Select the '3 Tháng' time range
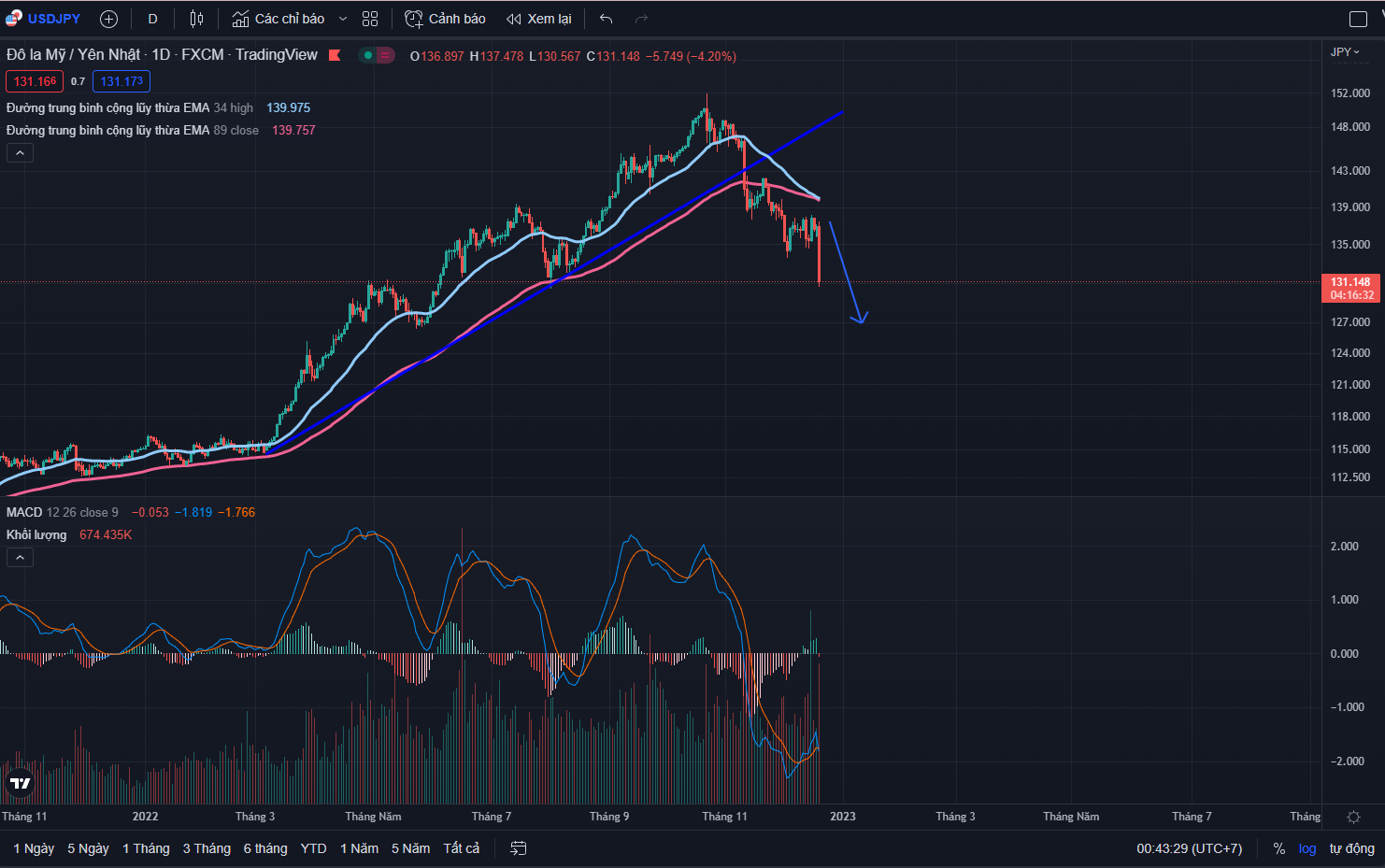Viewport: 1385px width, 868px height. pos(207,848)
